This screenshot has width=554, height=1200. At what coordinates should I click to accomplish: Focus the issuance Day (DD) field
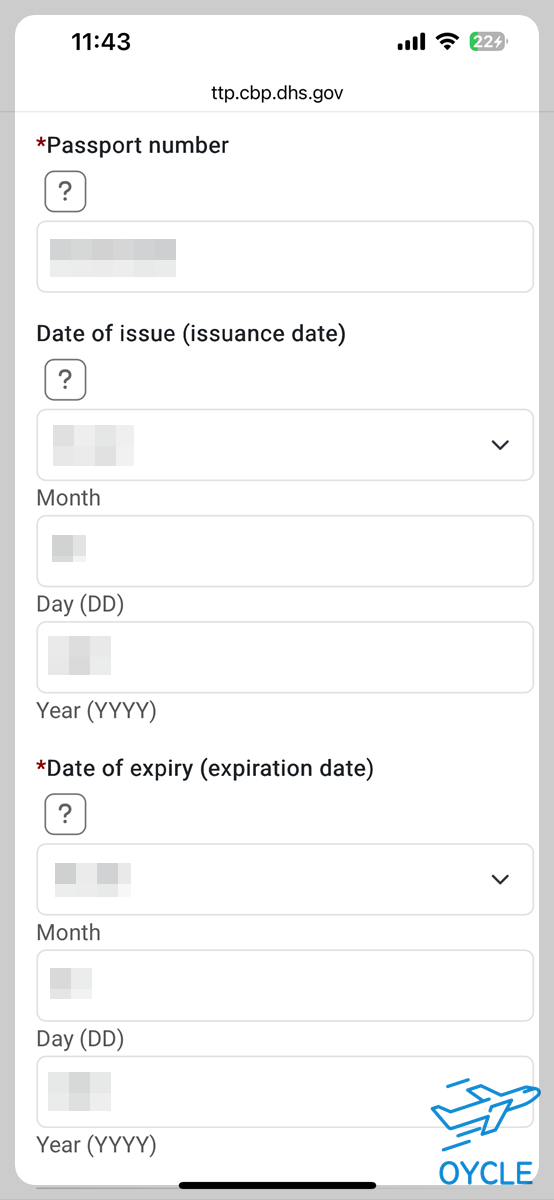pyautogui.click(x=285, y=551)
